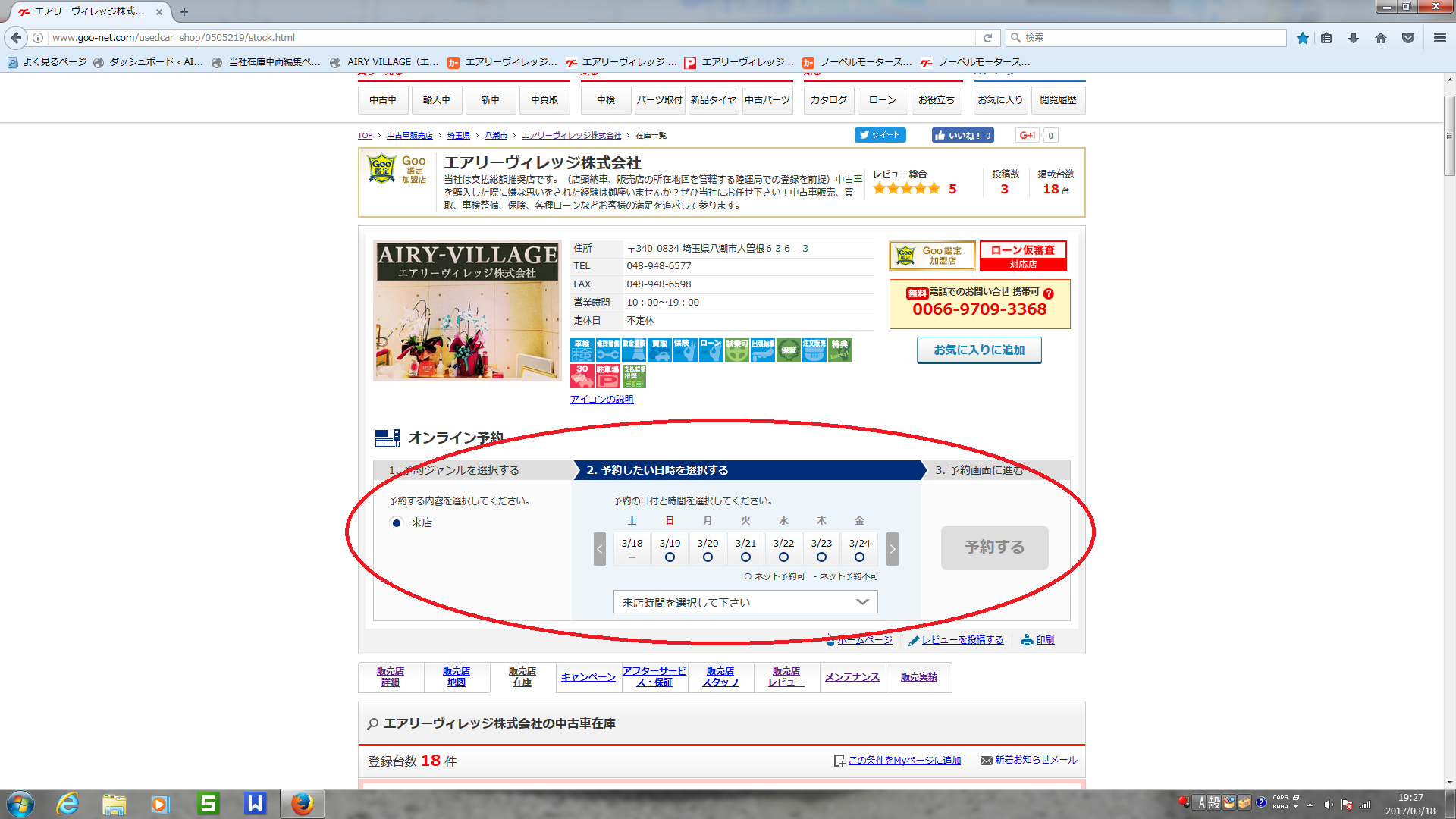This screenshot has height=819, width=1456.
Task: Open the Firefox downloads arrow icon
Action: (1354, 37)
